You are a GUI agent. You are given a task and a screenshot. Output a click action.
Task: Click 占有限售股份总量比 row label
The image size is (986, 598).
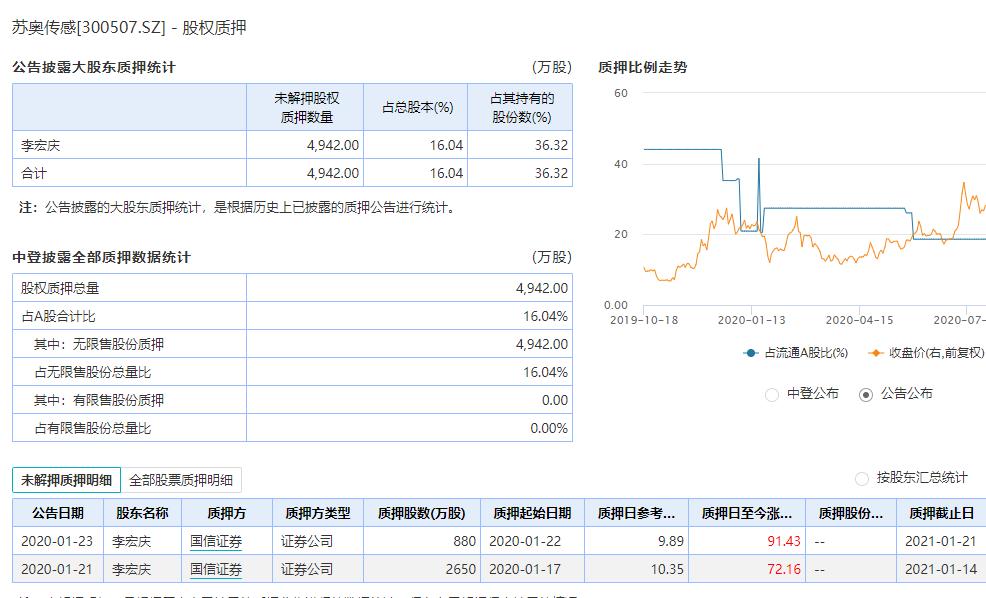[92, 428]
